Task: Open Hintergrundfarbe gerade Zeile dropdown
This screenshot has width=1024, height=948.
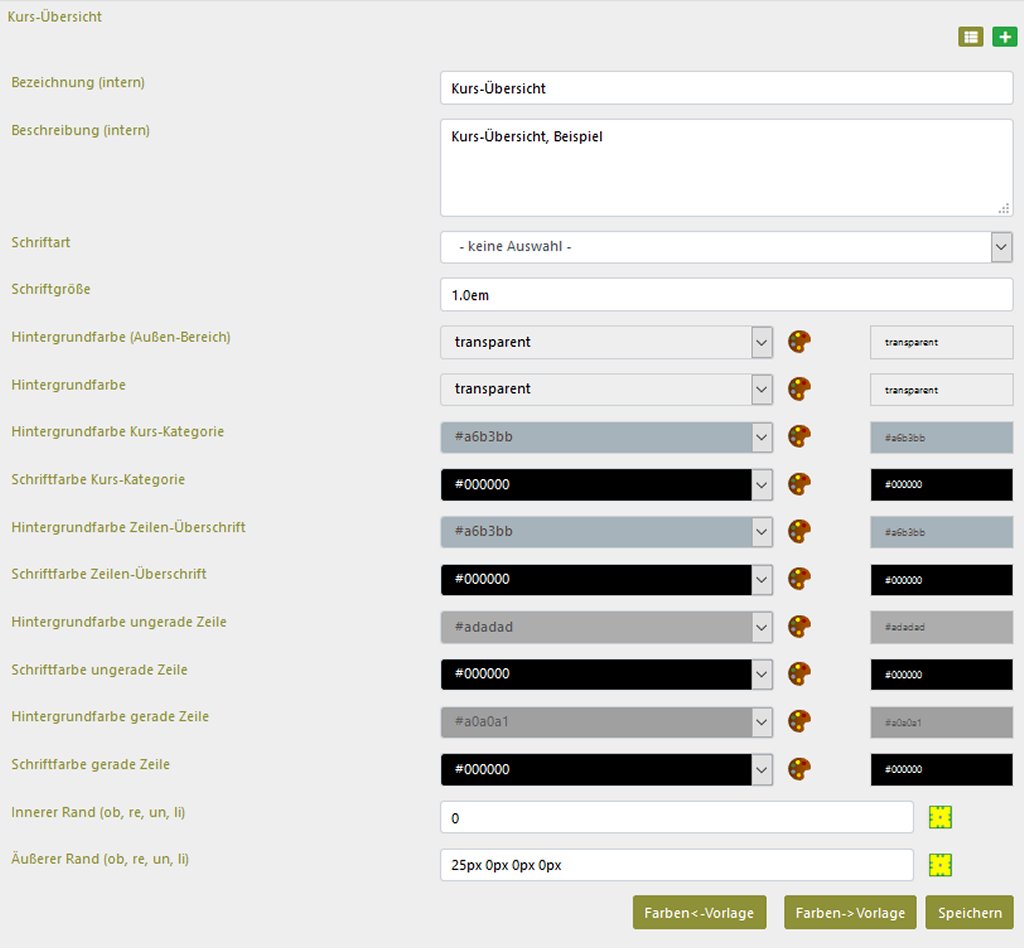Action: tap(762, 721)
